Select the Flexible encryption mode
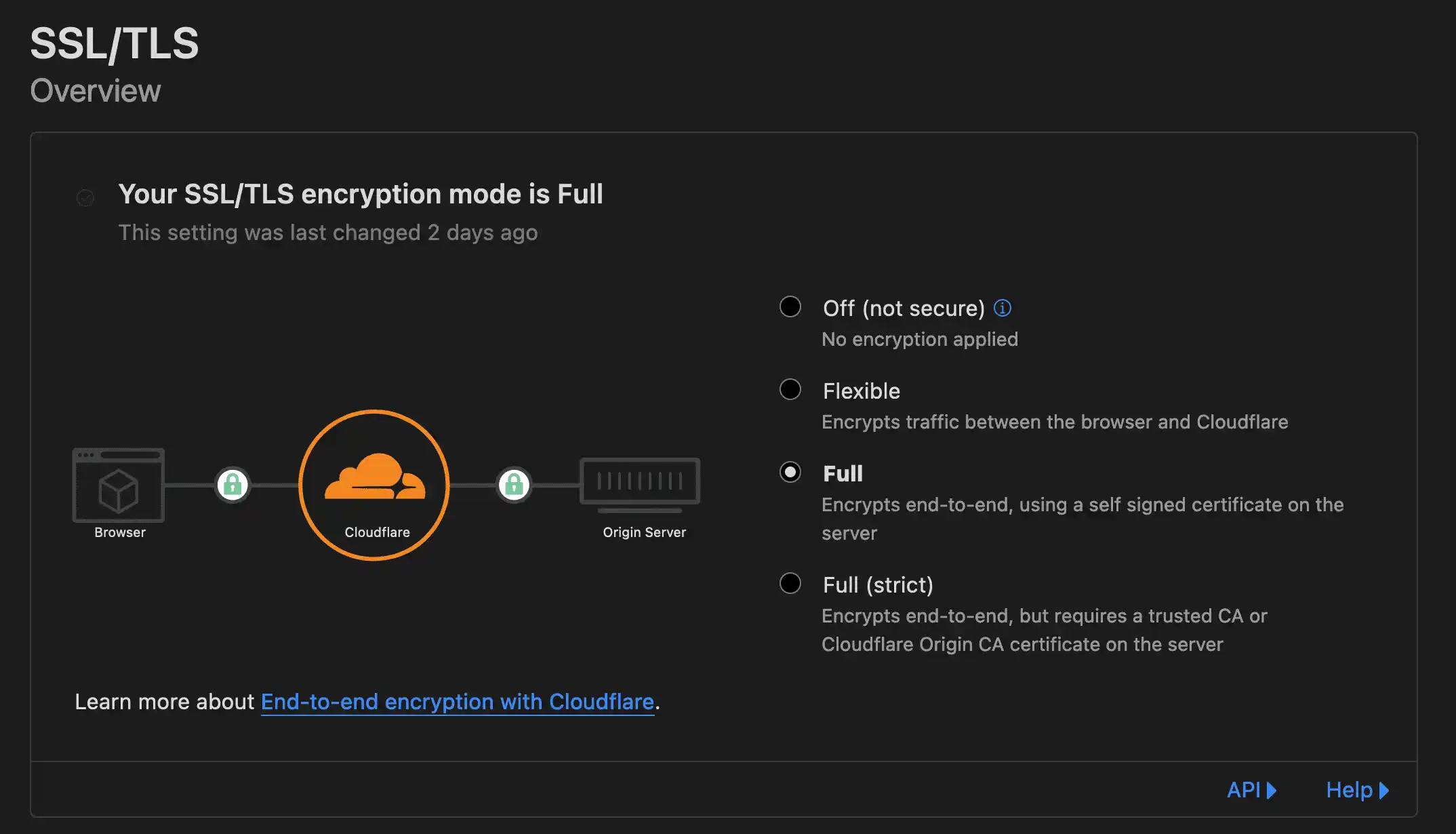This screenshot has width=1456, height=834. (x=790, y=389)
